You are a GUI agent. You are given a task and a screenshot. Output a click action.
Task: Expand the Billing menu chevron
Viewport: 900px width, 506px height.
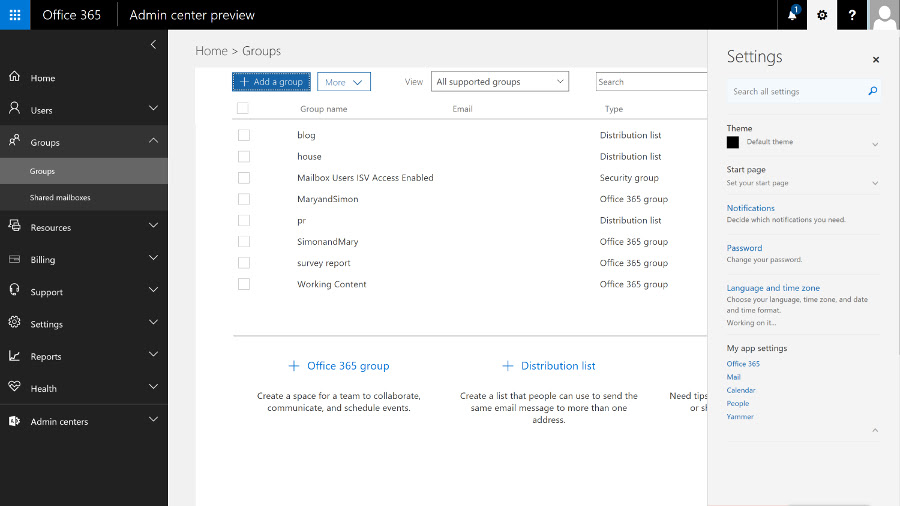pyautogui.click(x=153, y=258)
